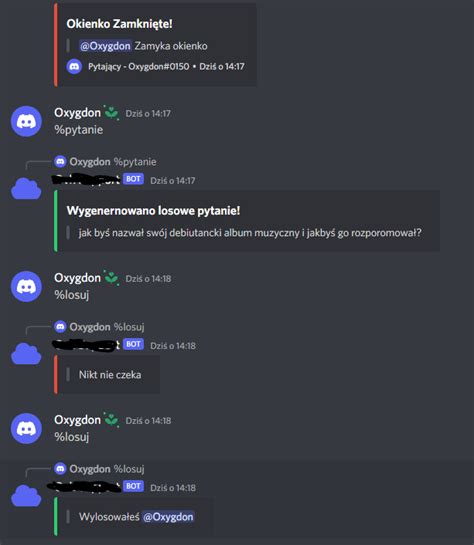Jump to replied message 'Oxygdon %pytanie'
Image resolution: width=474 pixels, height=545 pixels.
coord(113,162)
